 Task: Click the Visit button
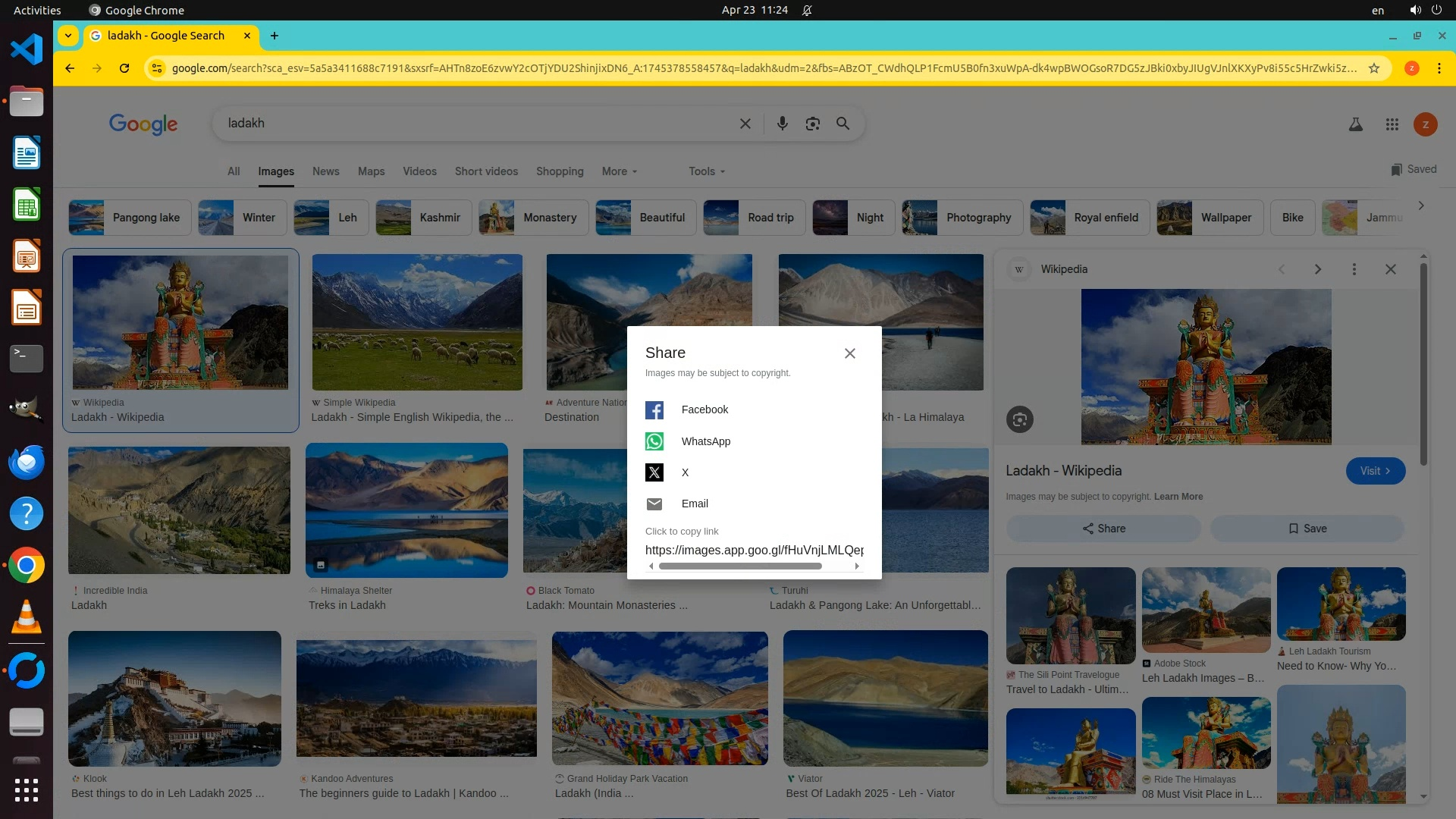[x=1375, y=471]
